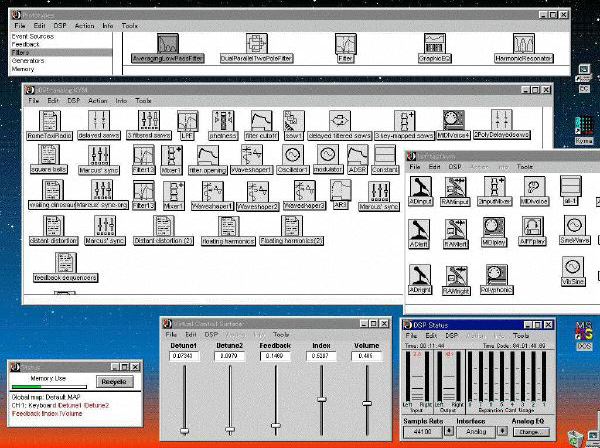Open Info menu in the sound file window
600x448 pixels.
tap(121, 101)
